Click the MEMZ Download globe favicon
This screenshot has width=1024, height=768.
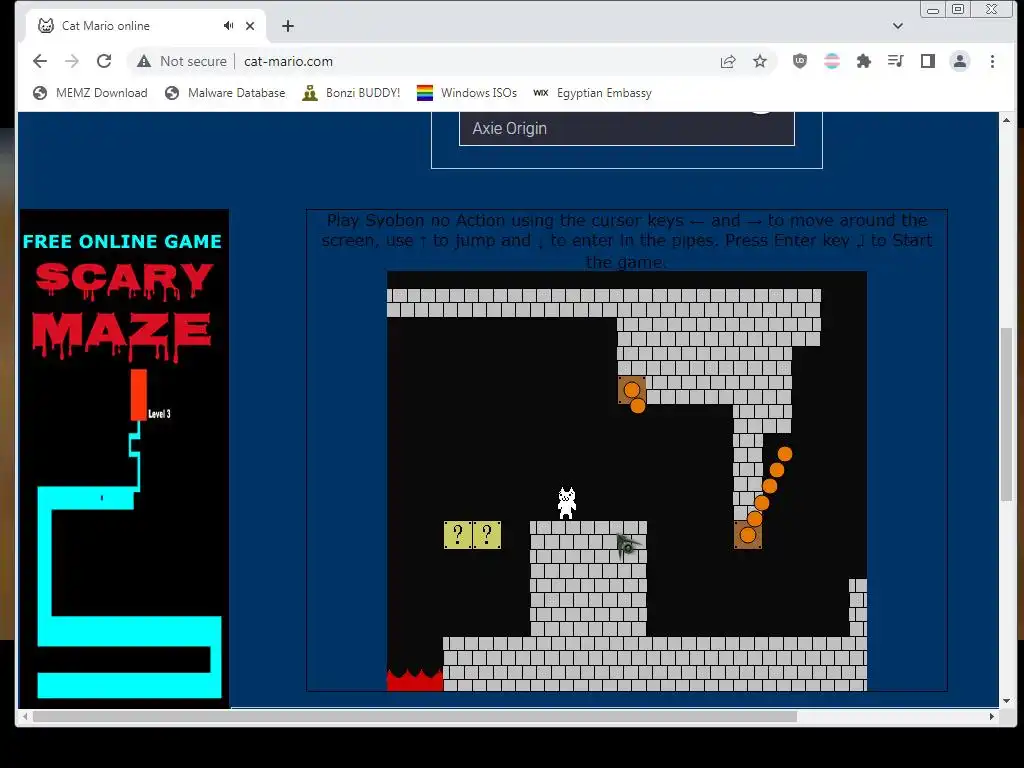(40, 93)
